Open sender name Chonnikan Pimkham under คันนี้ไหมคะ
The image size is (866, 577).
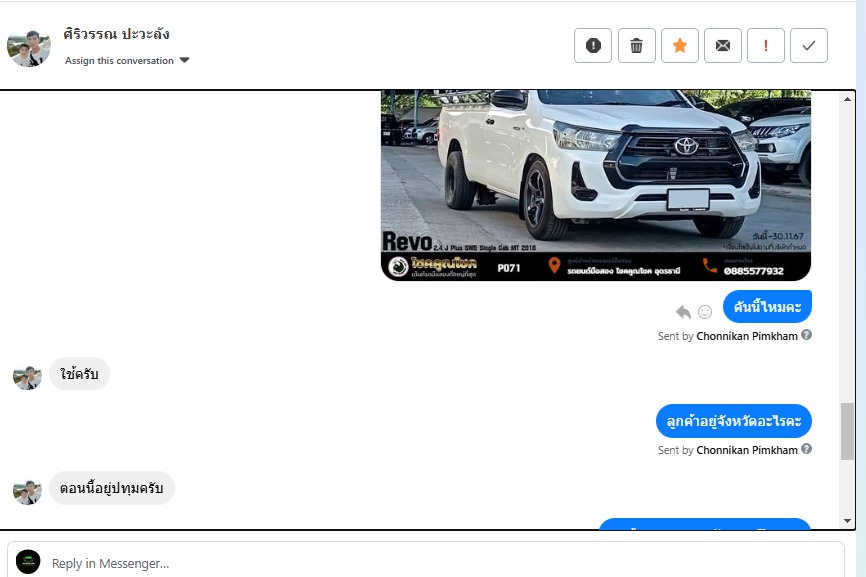click(747, 336)
